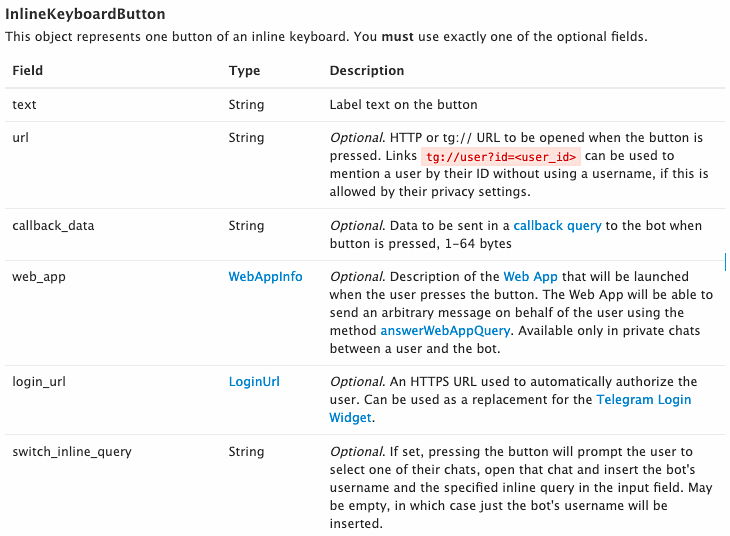Open the LoginUrl type link
The width and height of the screenshot is (730, 536).
pos(254,382)
